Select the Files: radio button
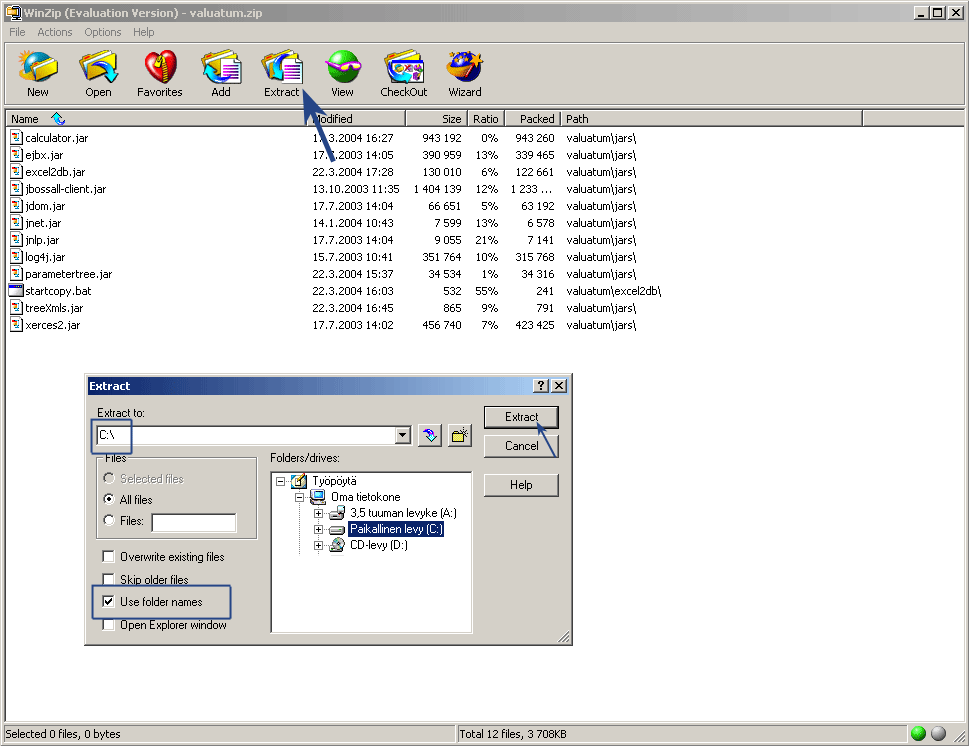 tap(109, 520)
